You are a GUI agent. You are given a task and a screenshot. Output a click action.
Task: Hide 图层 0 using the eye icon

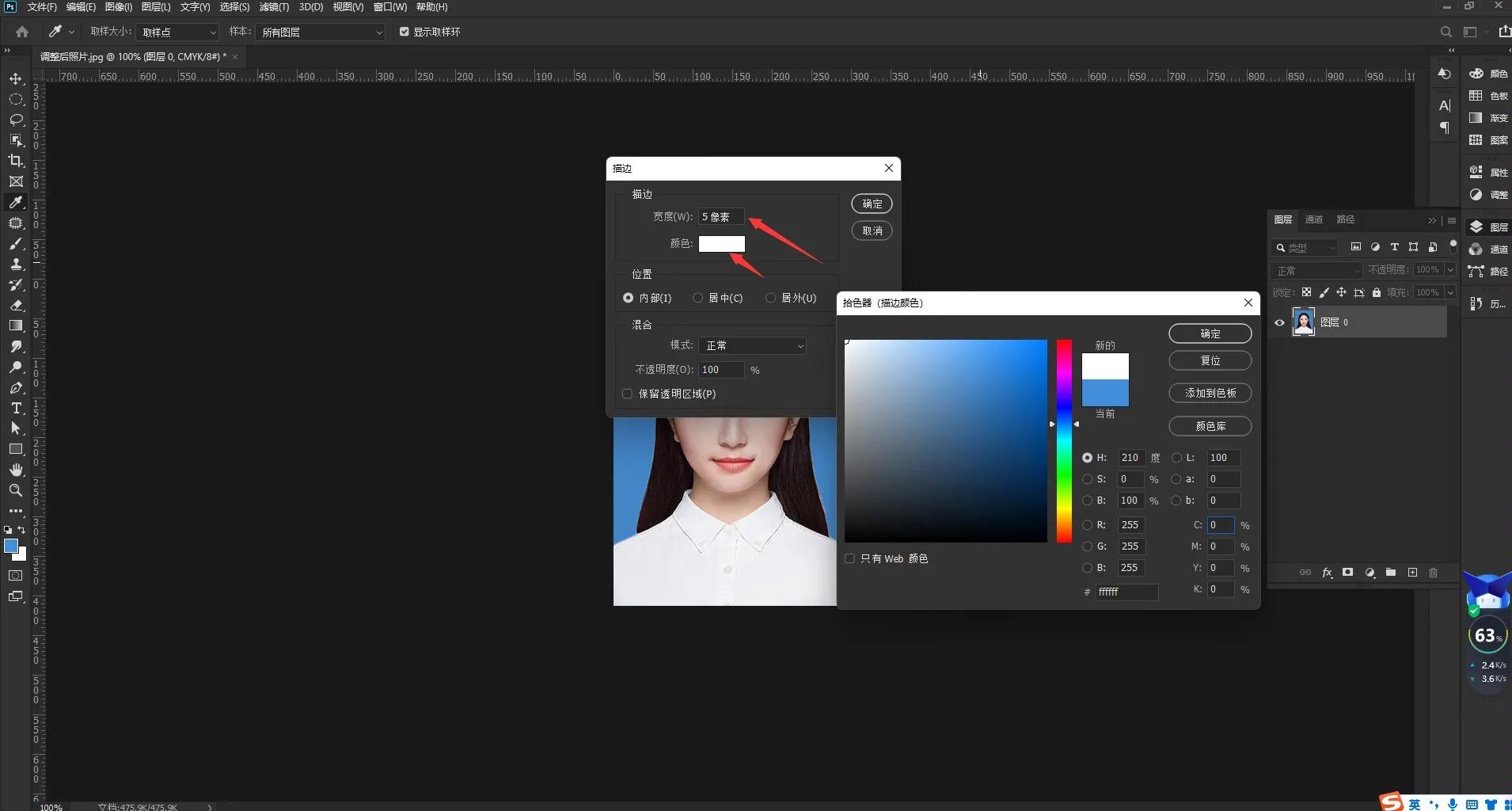coord(1279,322)
